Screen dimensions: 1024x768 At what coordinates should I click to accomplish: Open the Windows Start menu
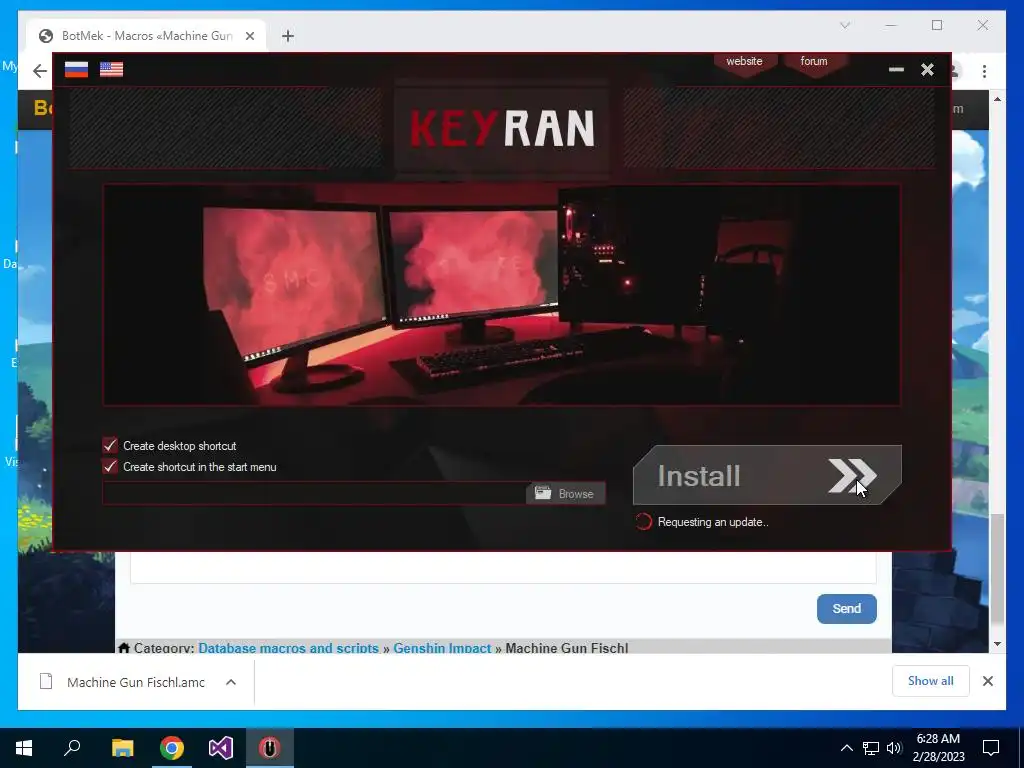coord(24,748)
